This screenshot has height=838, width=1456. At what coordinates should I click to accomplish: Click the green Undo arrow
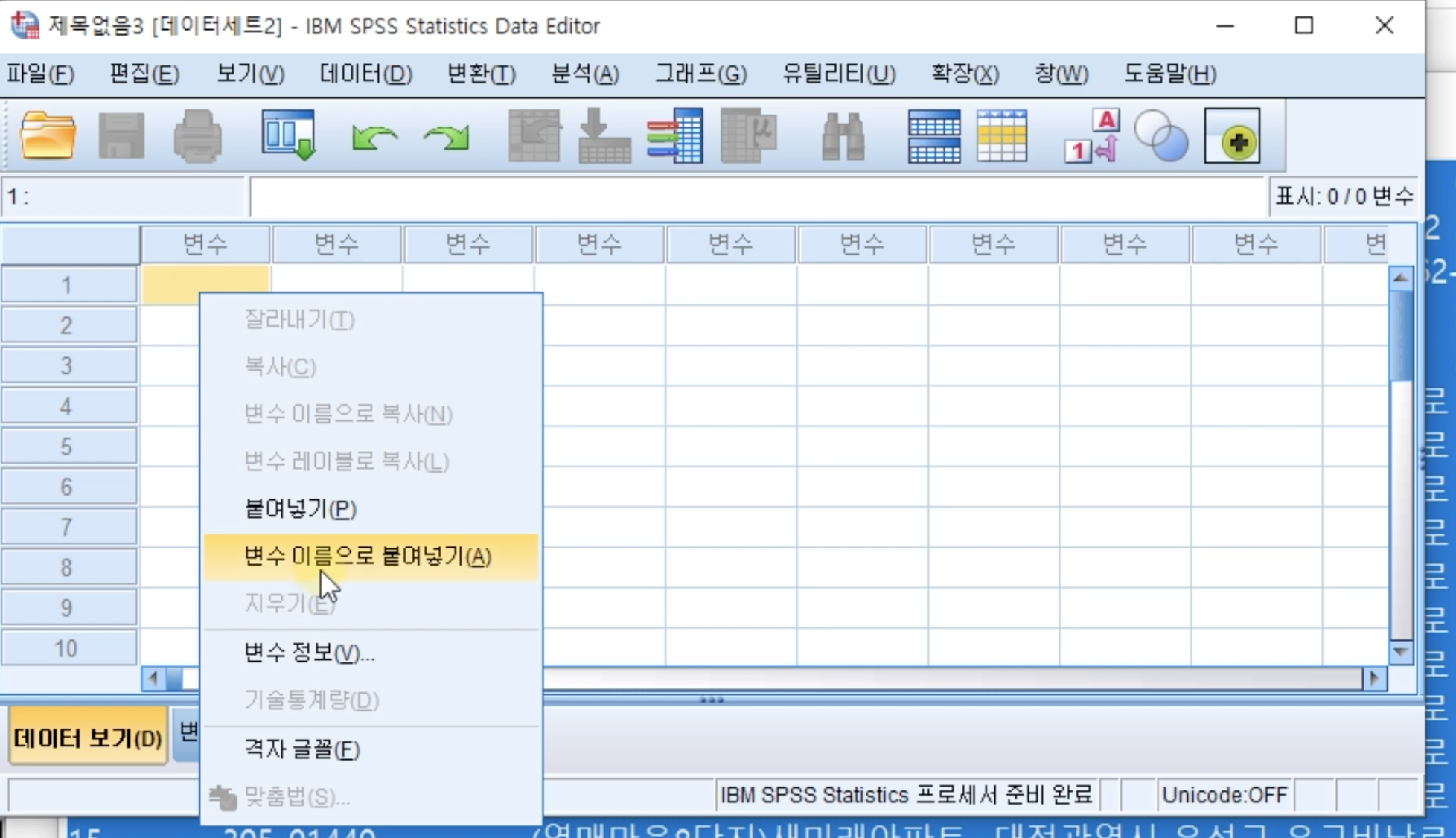(x=374, y=138)
